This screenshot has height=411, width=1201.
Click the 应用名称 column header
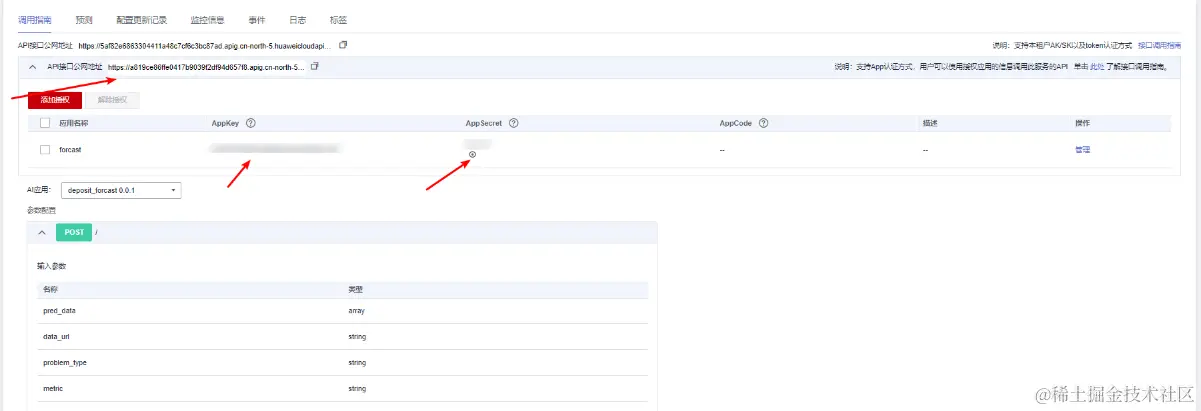pos(74,123)
